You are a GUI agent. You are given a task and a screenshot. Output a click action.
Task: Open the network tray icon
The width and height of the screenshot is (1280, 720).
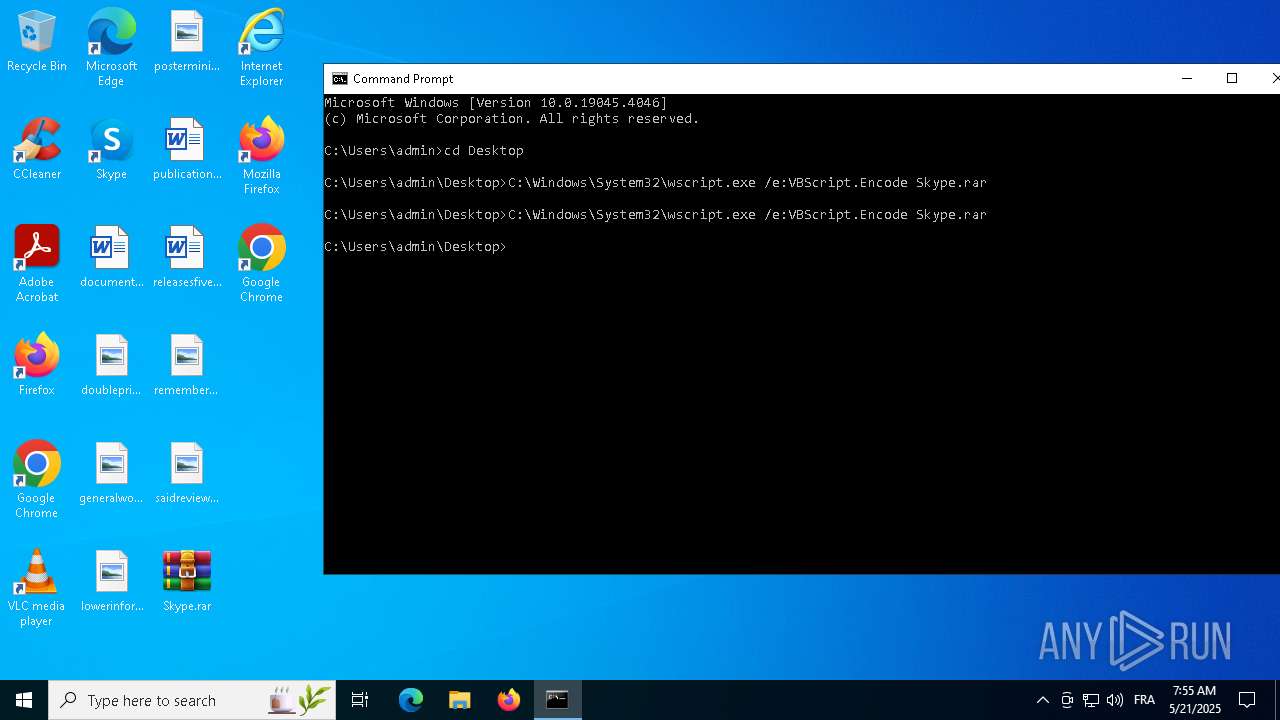[x=1091, y=700]
